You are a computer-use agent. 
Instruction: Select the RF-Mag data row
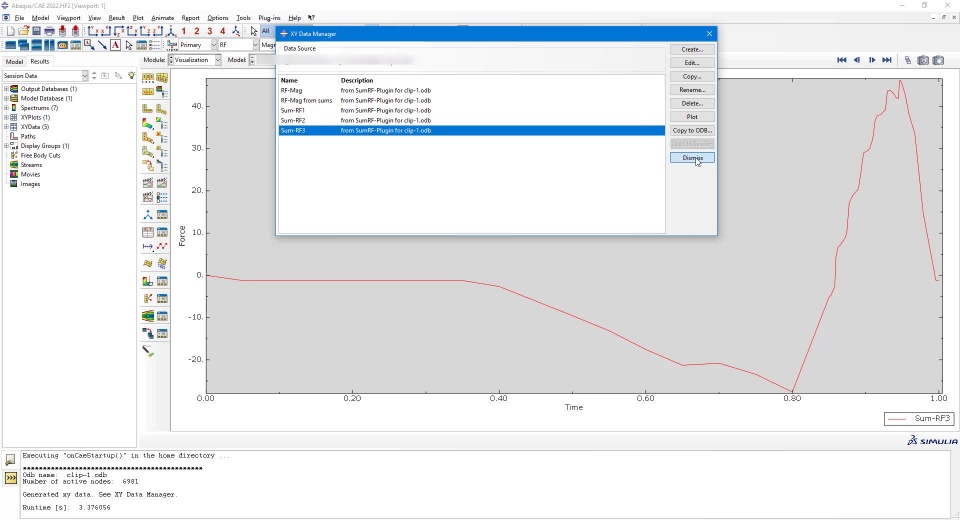471,90
